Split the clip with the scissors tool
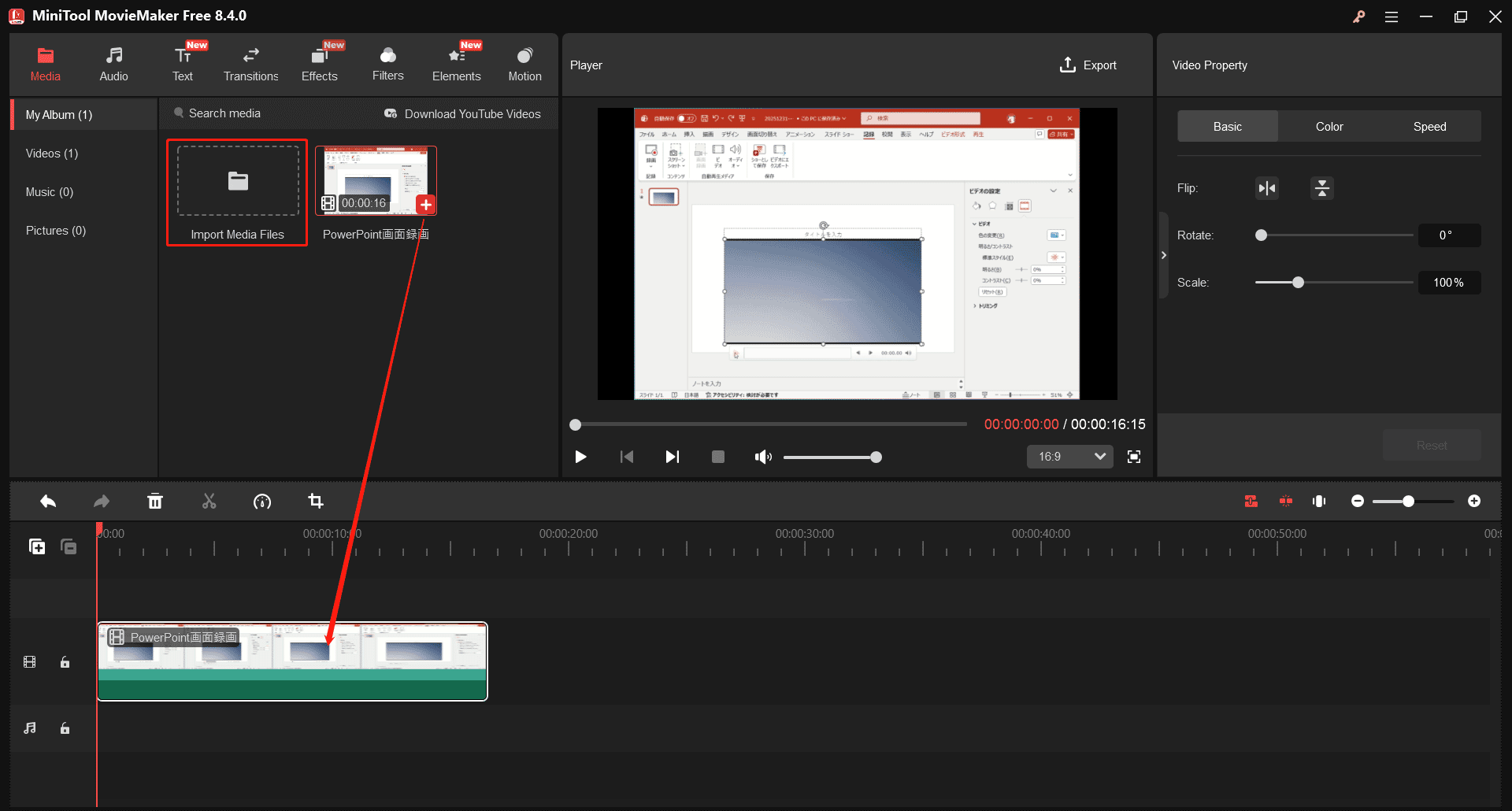Viewport: 1512px width, 811px height. click(x=209, y=501)
